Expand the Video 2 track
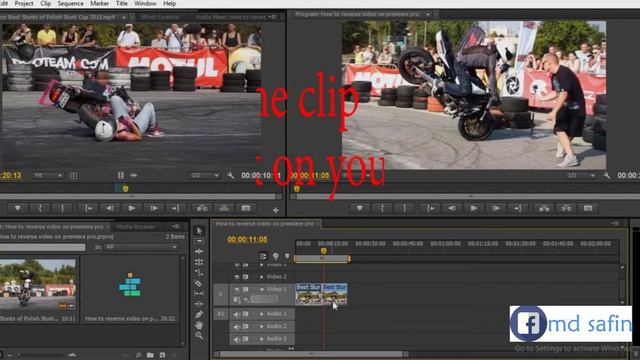640x360 pixels. click(x=262, y=277)
